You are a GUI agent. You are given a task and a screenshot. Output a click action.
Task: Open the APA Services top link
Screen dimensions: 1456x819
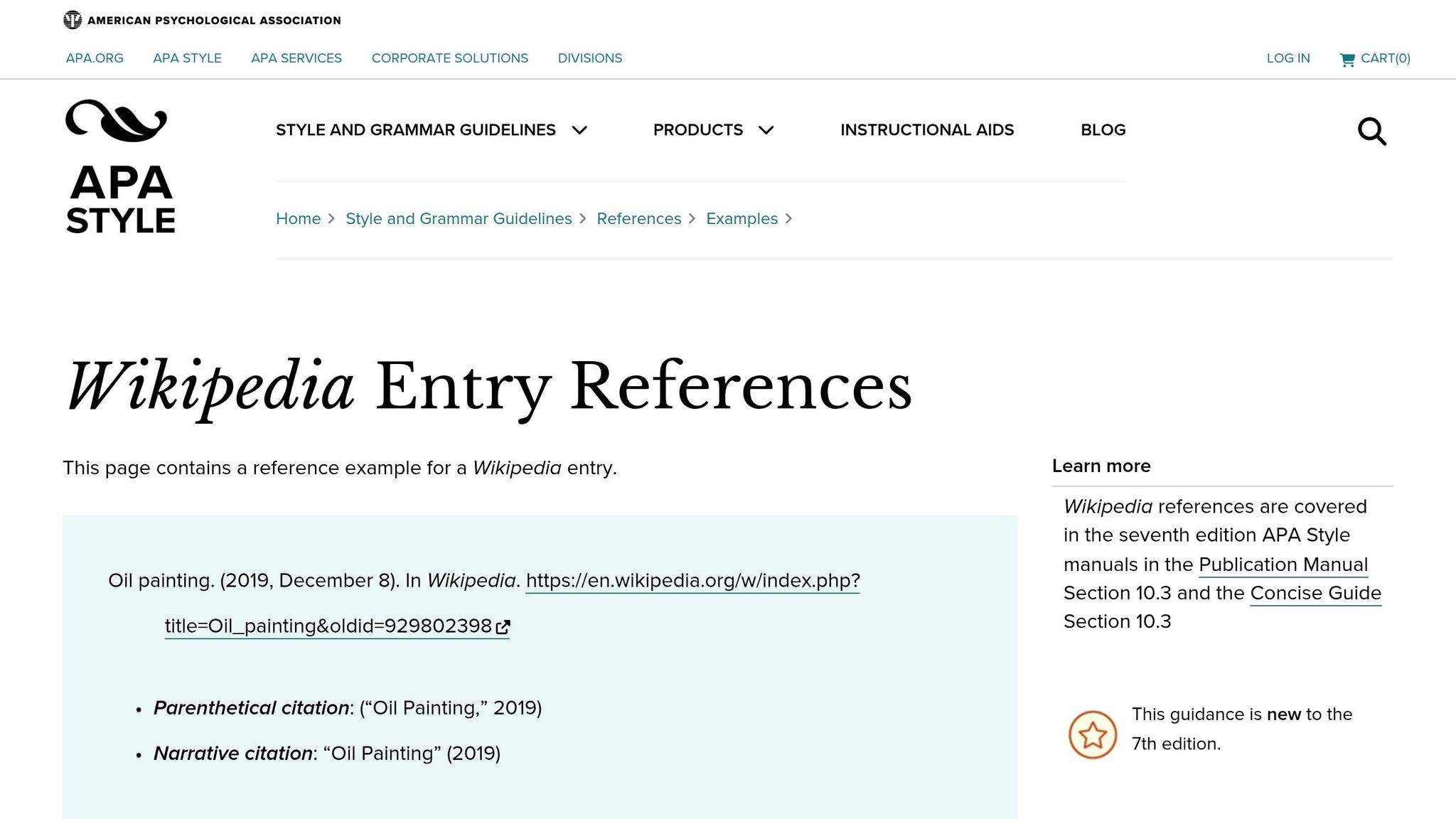[x=296, y=58]
